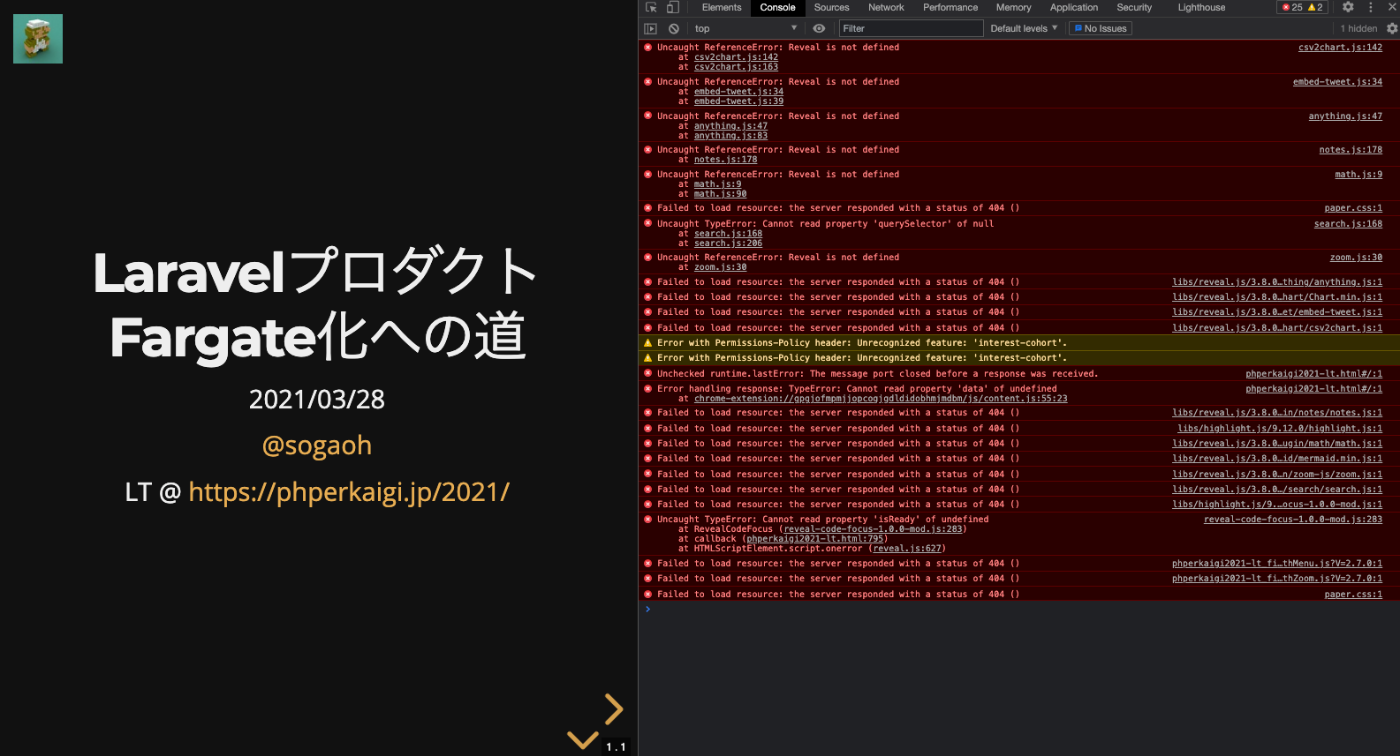Image resolution: width=1400 pixels, height=756 pixels.
Task: Click the 'querySelector' of null TypeError message
Action: click(x=825, y=224)
